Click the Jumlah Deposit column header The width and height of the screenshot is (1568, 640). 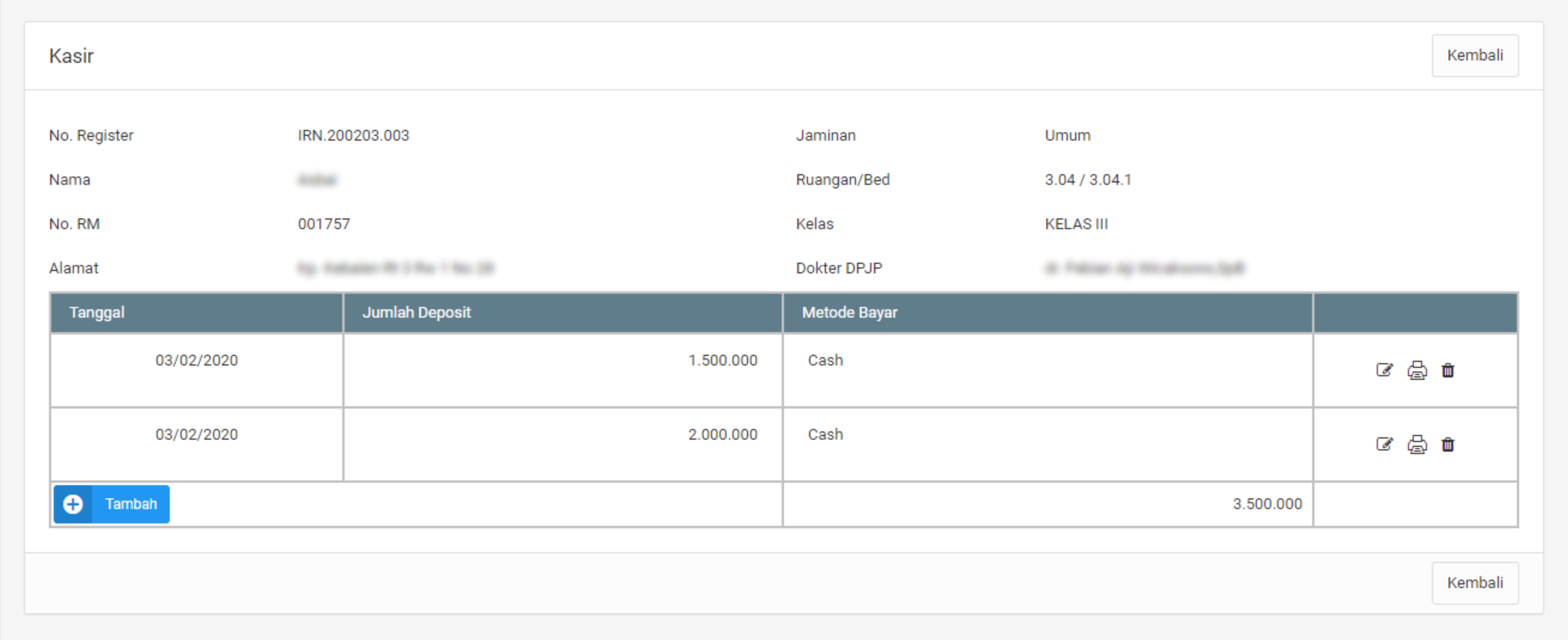click(x=416, y=312)
